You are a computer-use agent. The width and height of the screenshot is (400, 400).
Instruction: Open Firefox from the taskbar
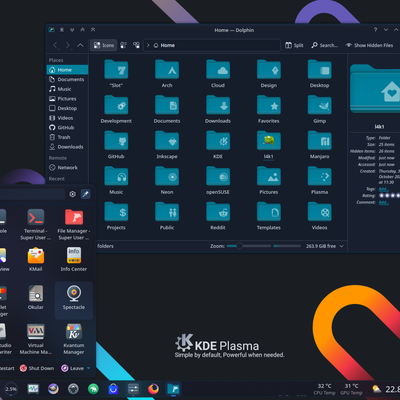pyautogui.click(x=153, y=389)
